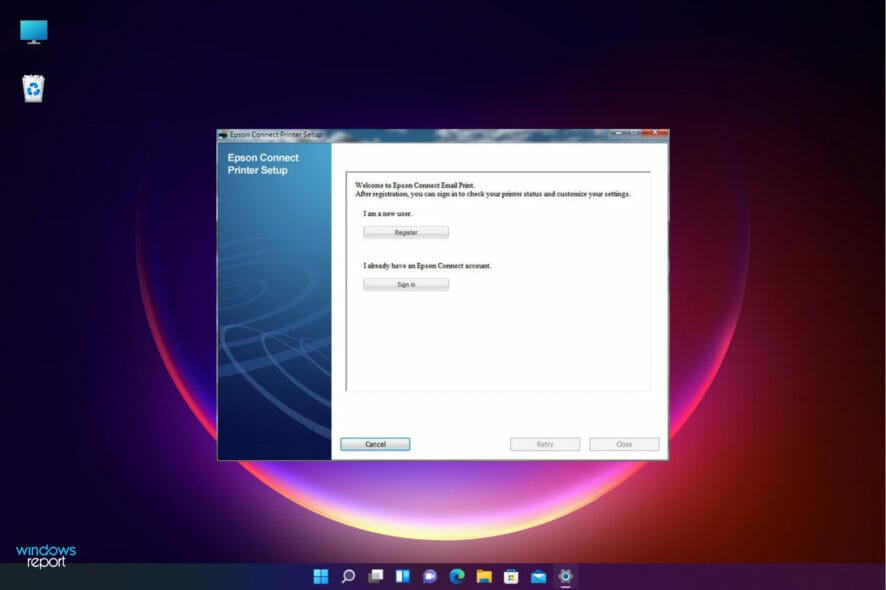The image size is (886, 590).
Task: Click the Retry button
Action: [x=545, y=444]
